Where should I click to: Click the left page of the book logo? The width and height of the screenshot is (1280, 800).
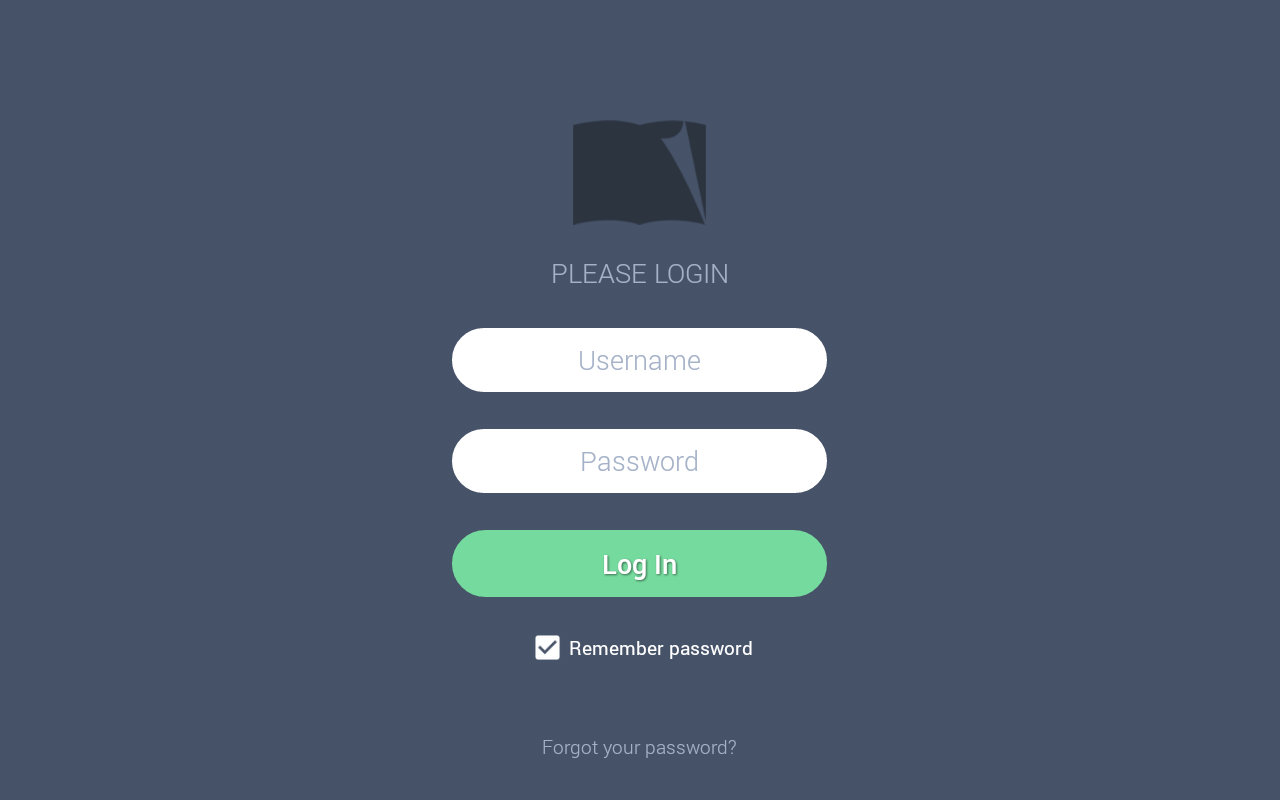pos(606,173)
